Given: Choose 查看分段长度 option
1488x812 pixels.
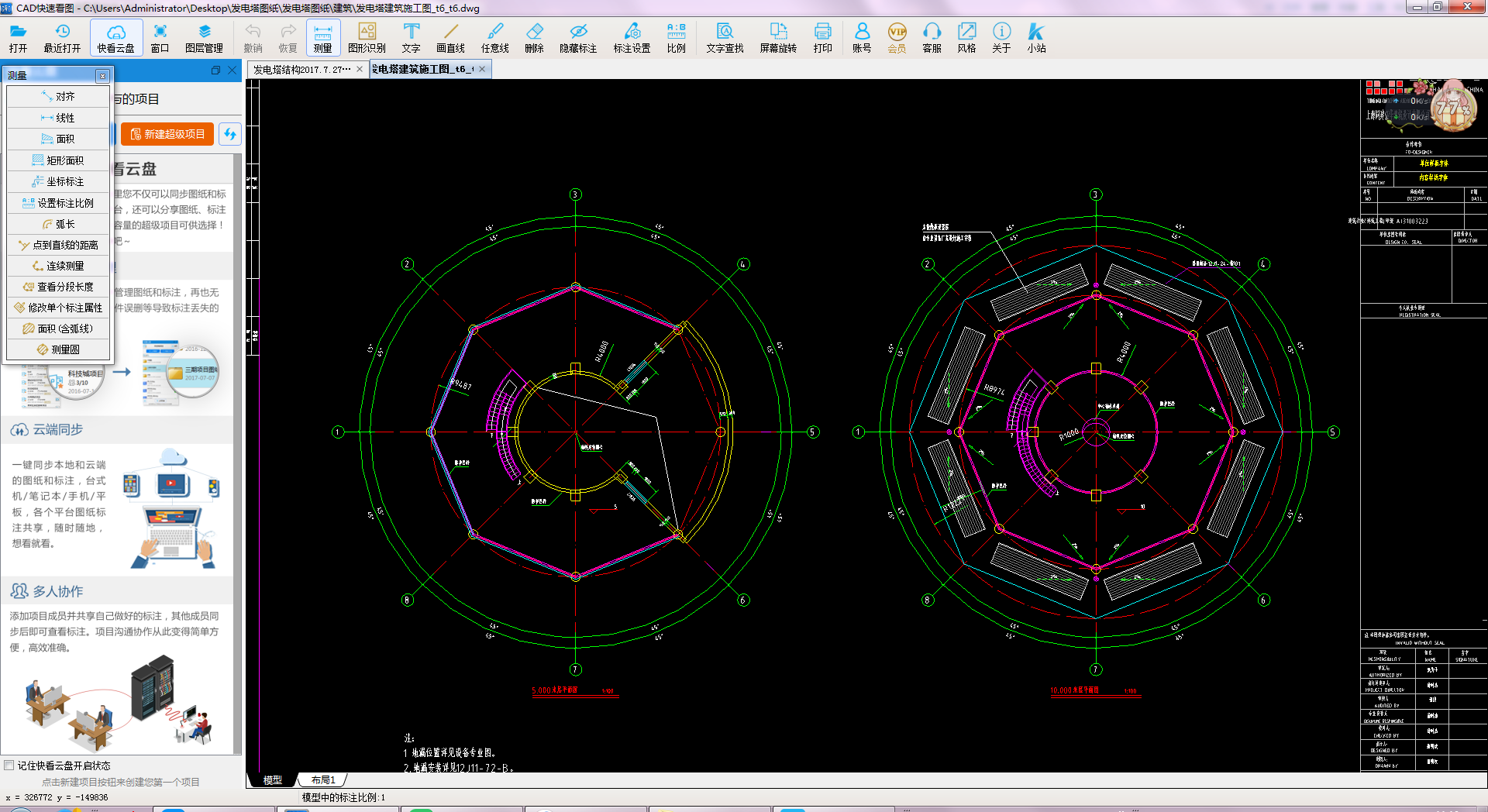Looking at the screenshot, I should (x=58, y=287).
